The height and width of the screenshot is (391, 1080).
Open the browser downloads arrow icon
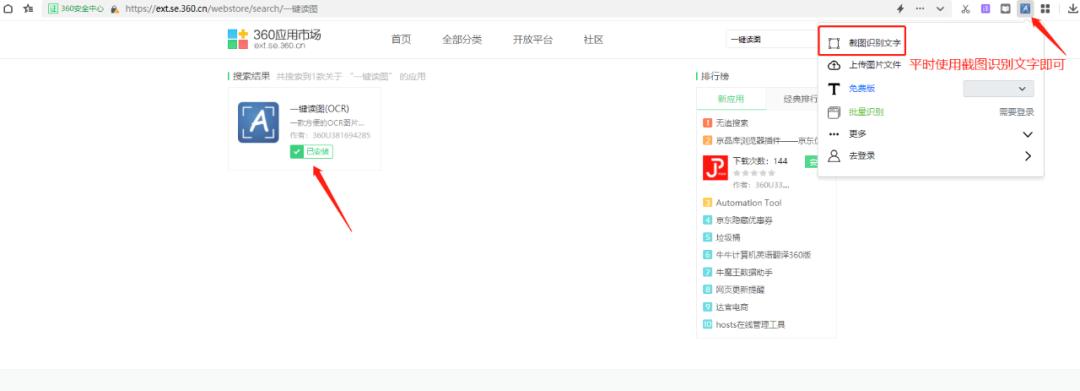pos(1072,9)
